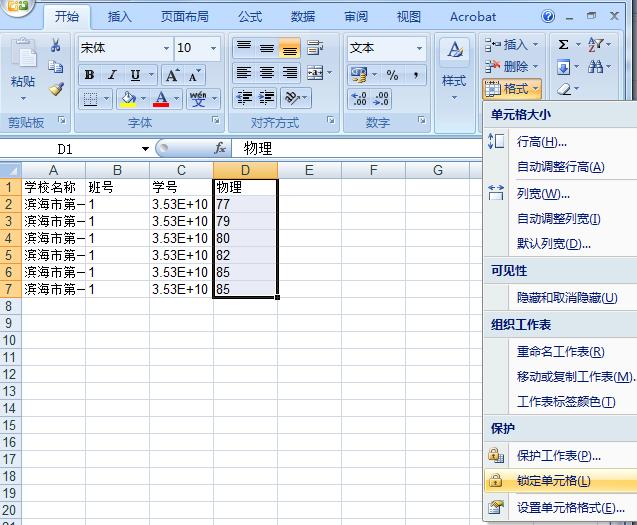Select 锁定单元格(L) menu item
The width and height of the screenshot is (637, 525).
561,481
